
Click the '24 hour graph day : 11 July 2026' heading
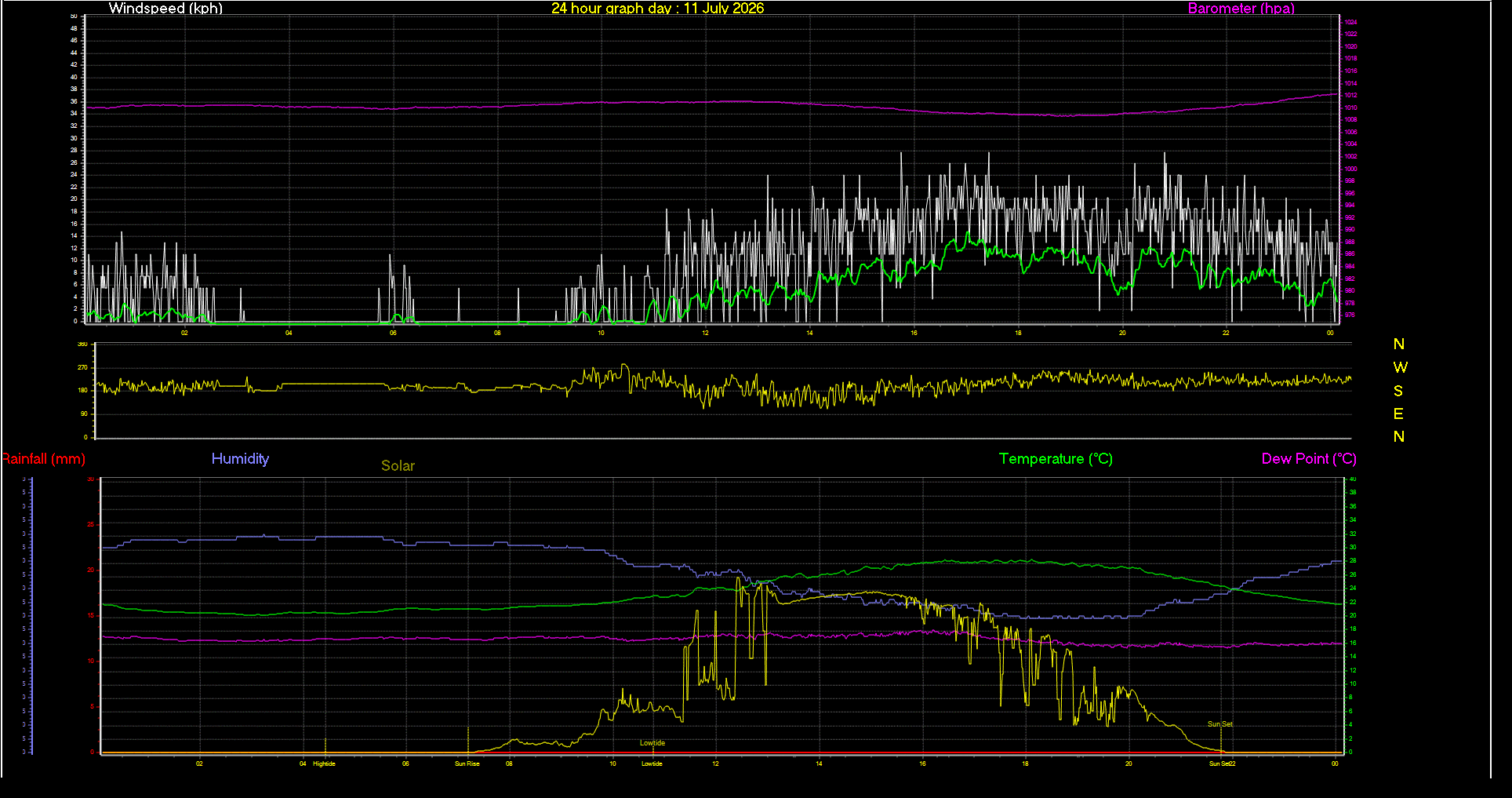[657, 8]
